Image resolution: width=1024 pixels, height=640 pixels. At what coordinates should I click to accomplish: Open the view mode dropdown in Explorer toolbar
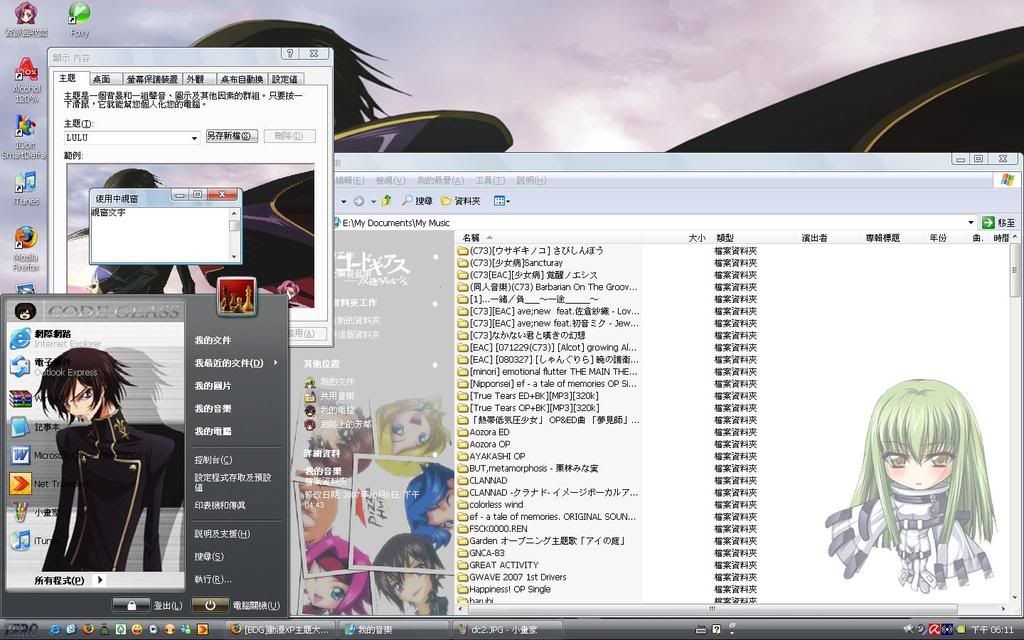tap(502, 200)
